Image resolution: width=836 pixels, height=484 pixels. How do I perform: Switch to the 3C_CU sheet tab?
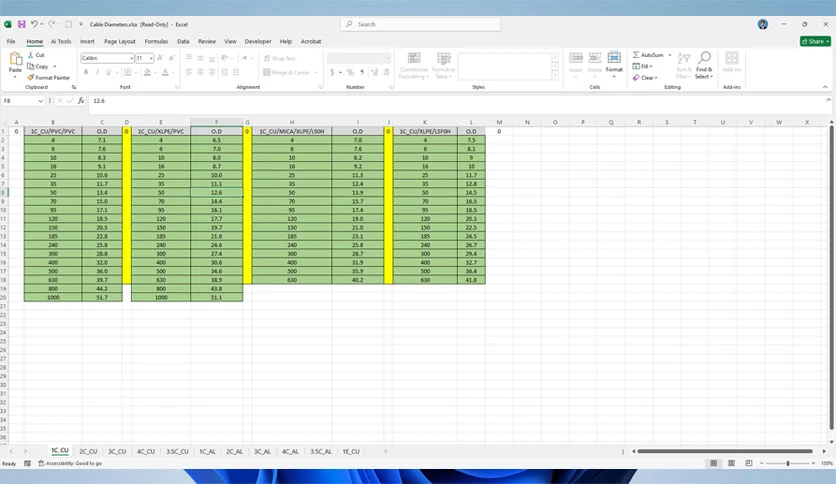(x=117, y=451)
